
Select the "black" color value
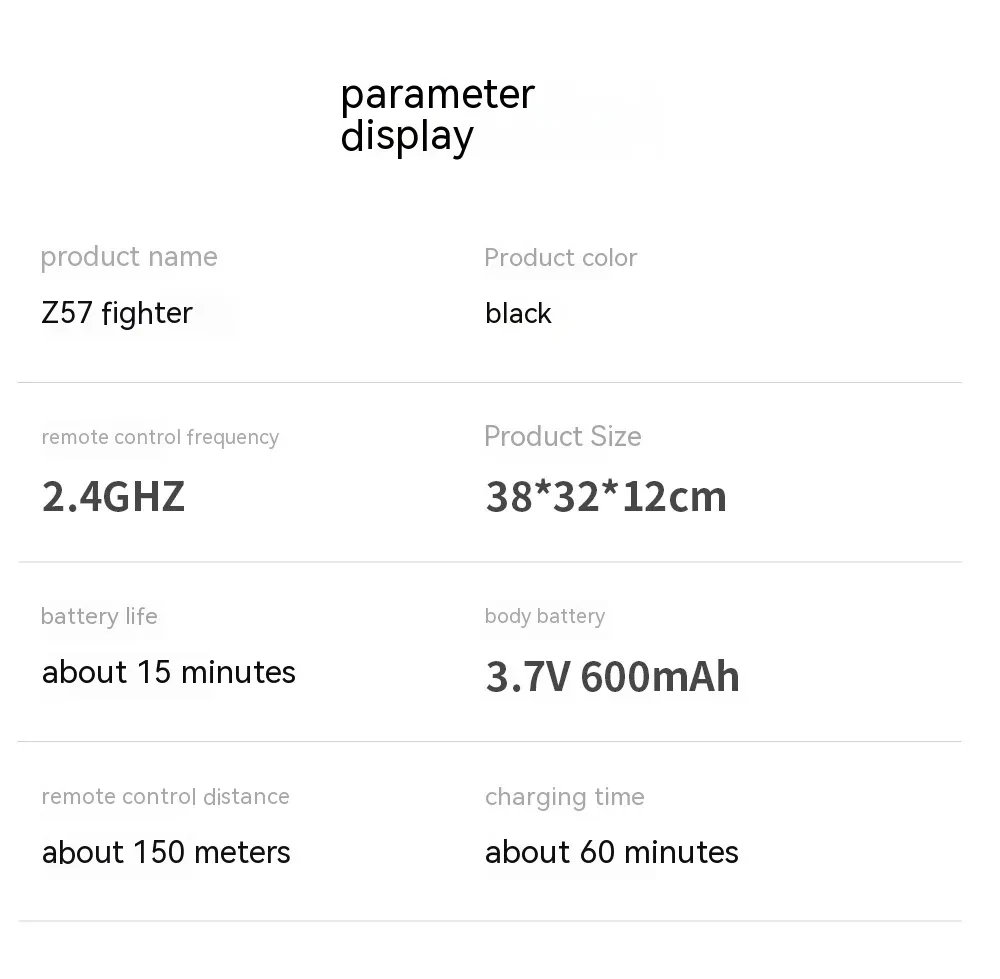point(518,314)
